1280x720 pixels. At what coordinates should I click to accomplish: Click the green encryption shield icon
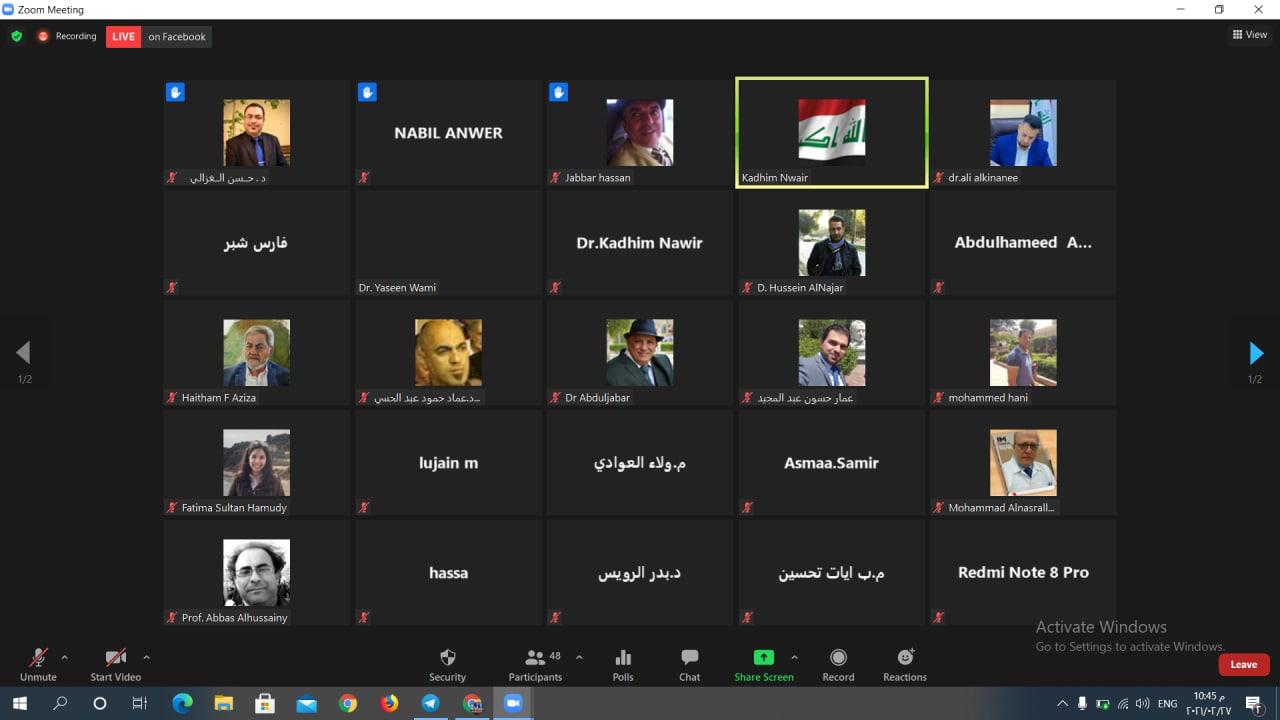pyautogui.click(x=16, y=36)
